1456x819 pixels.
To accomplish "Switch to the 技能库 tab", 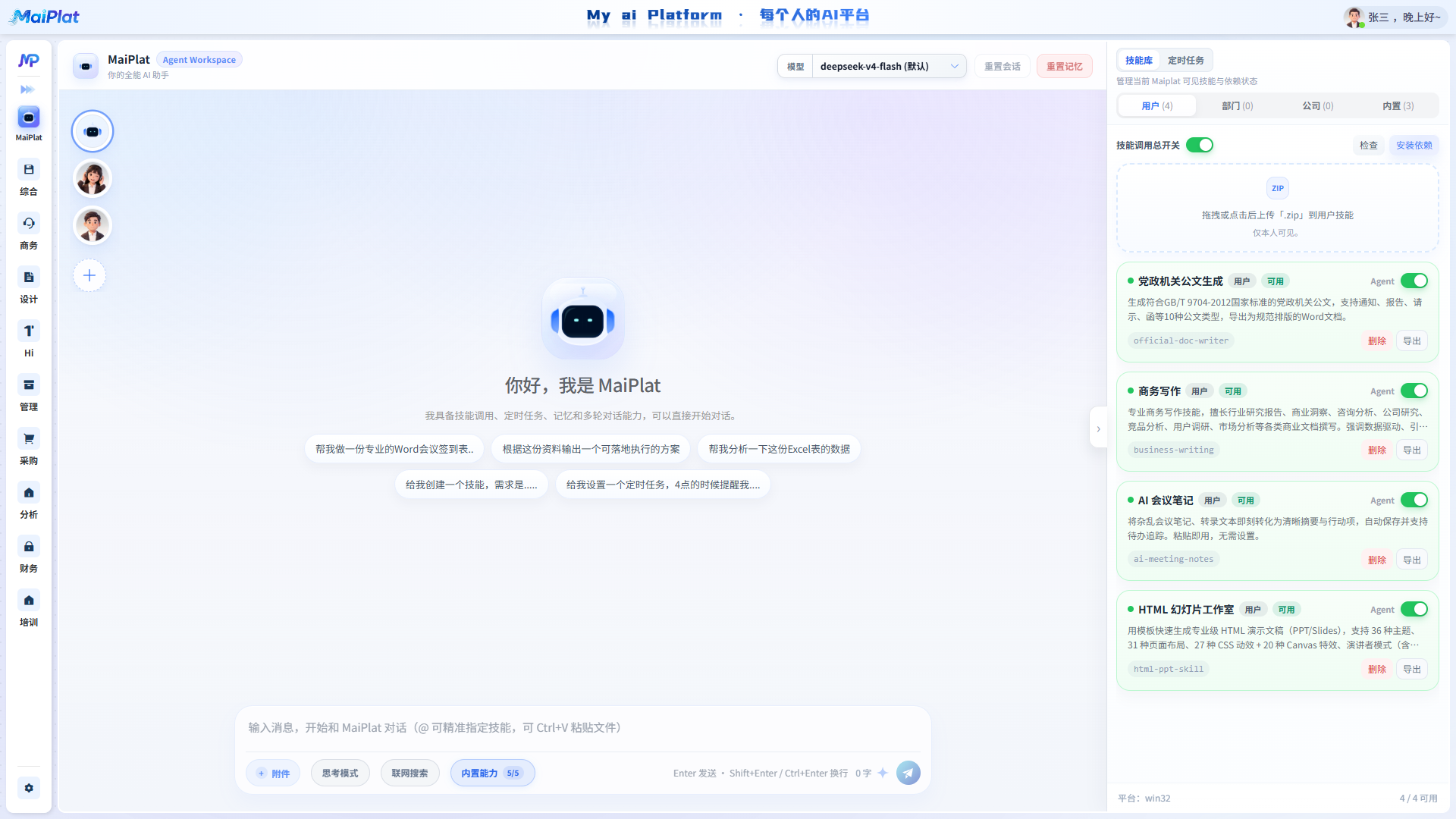I will (1138, 60).
